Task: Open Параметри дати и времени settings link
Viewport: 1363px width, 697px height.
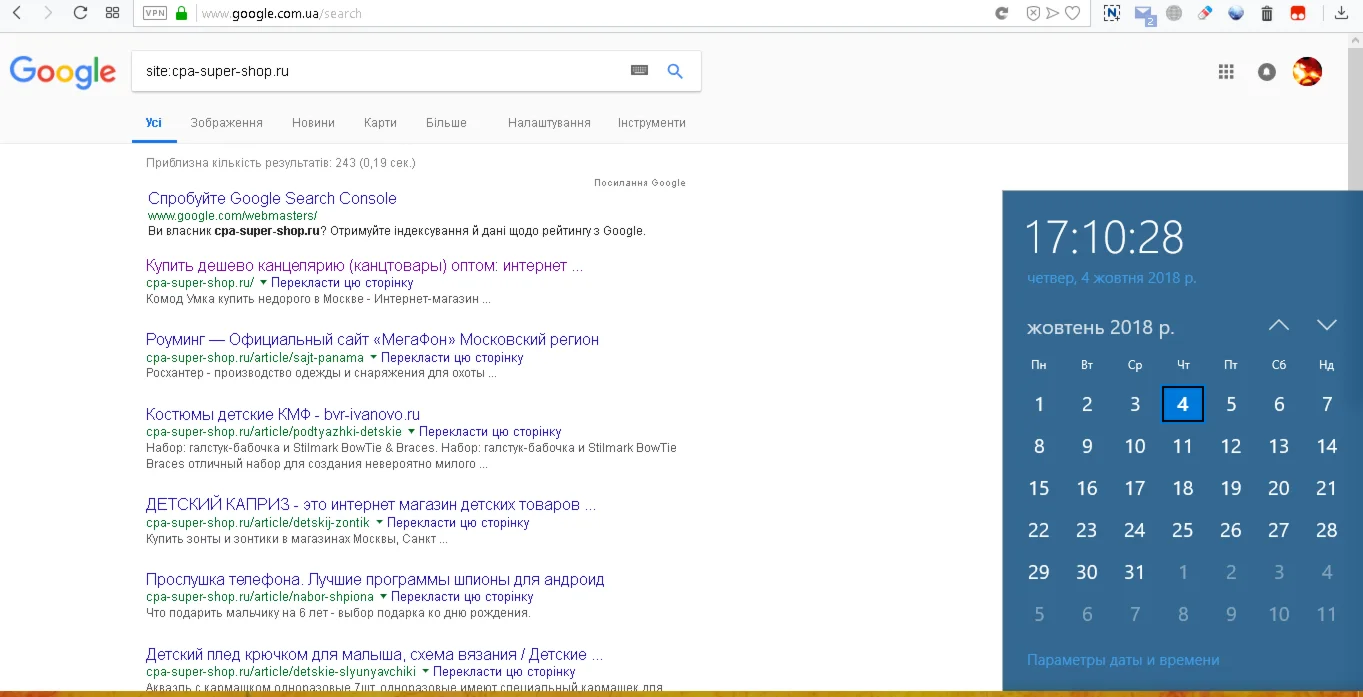Action: tap(1123, 660)
